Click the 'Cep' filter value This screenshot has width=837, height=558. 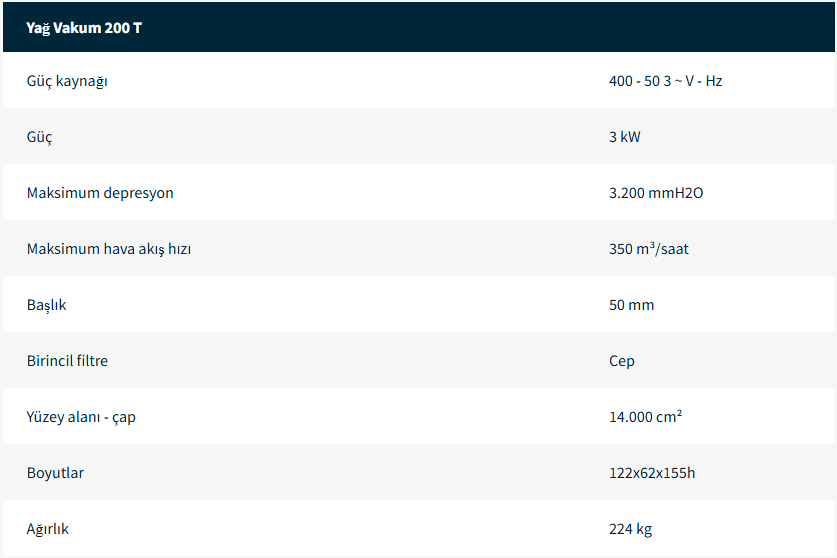[x=621, y=361]
